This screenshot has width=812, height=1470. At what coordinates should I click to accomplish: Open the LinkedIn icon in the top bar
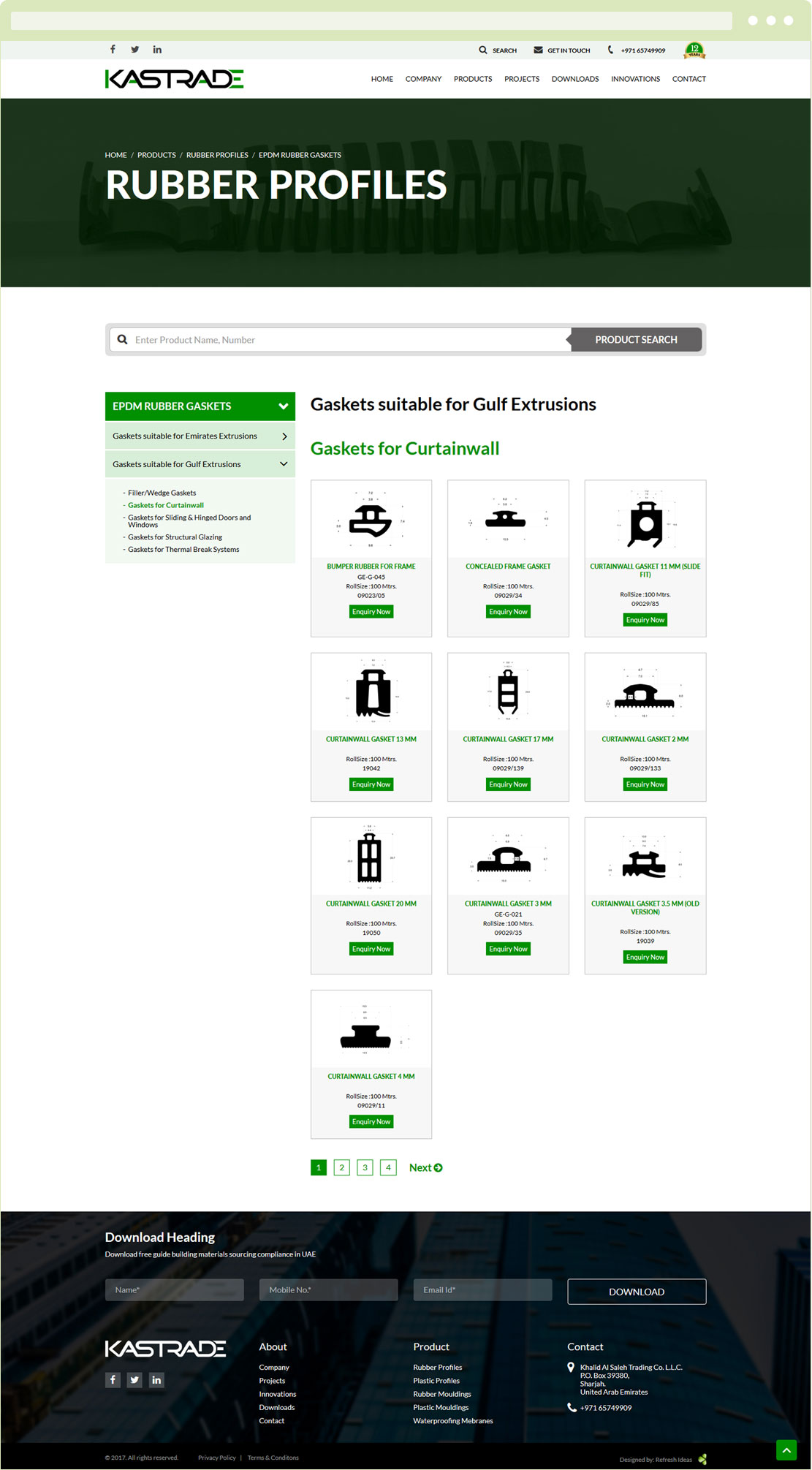157,50
